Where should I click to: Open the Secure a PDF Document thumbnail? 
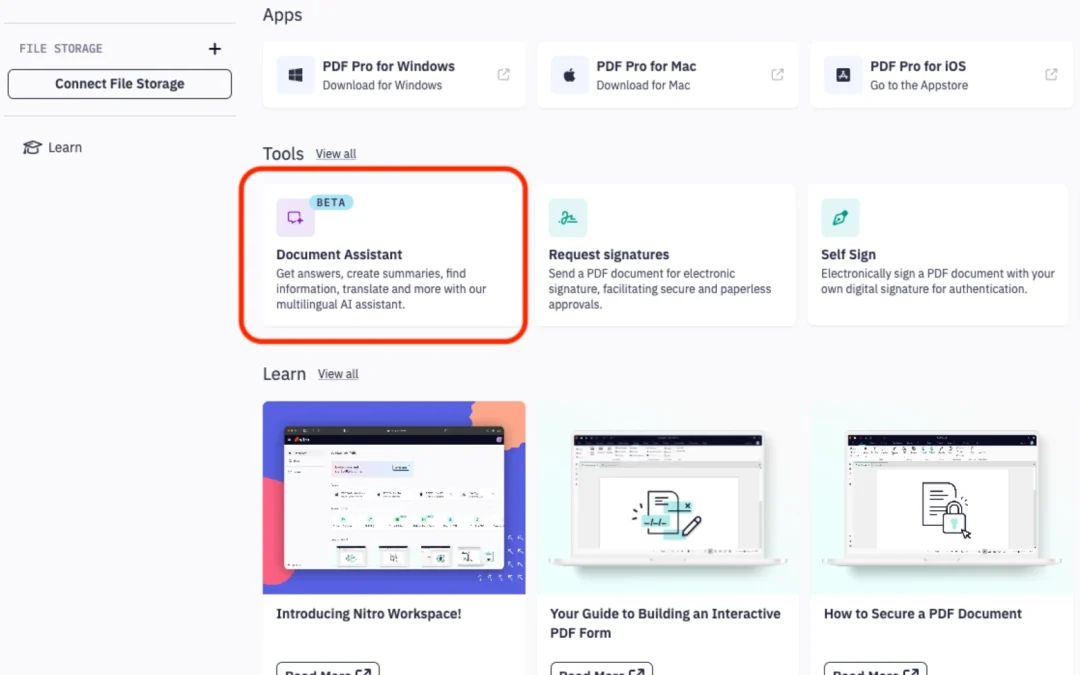coord(942,497)
